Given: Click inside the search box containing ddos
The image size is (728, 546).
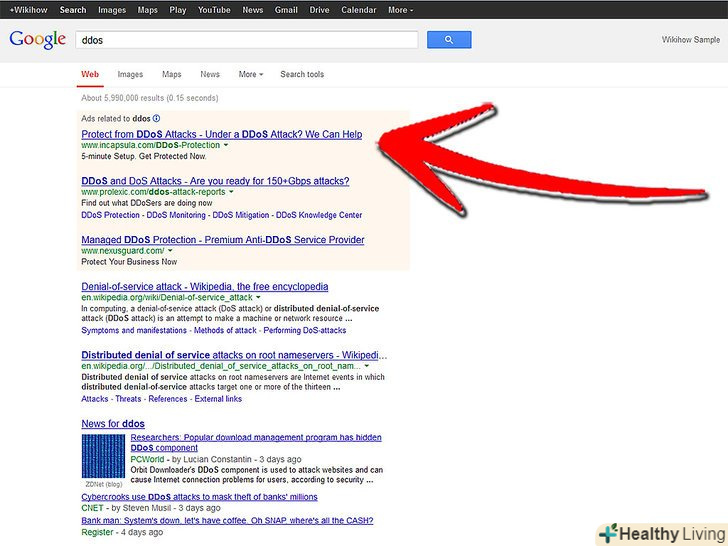Looking at the screenshot, I should tap(247, 40).
